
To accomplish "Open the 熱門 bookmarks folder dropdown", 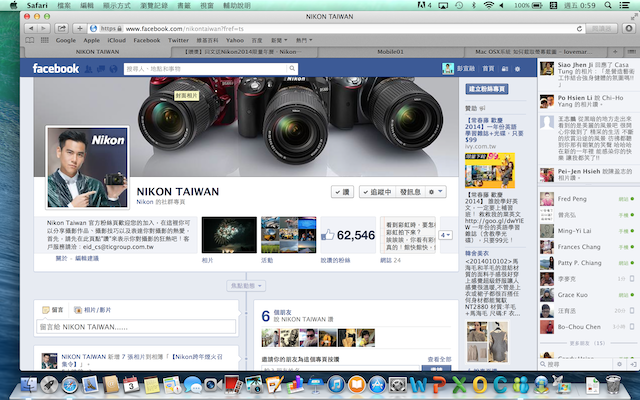I will [304, 40].
